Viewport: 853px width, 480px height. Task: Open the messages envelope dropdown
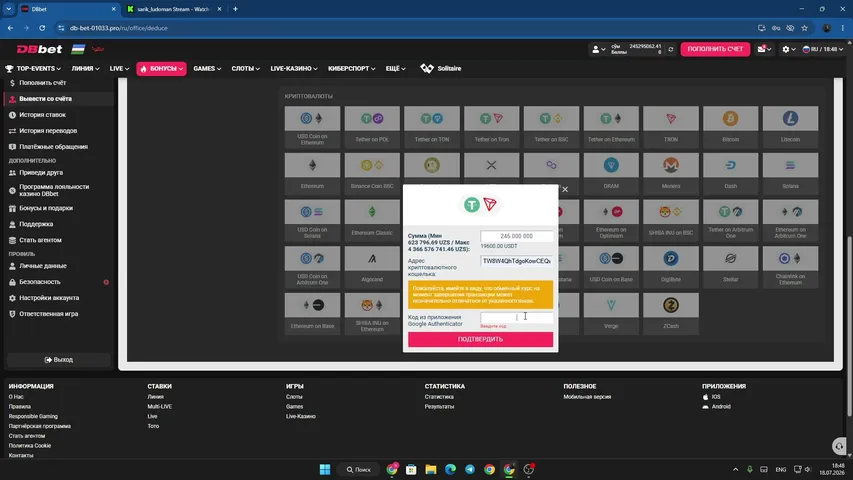tap(764, 49)
